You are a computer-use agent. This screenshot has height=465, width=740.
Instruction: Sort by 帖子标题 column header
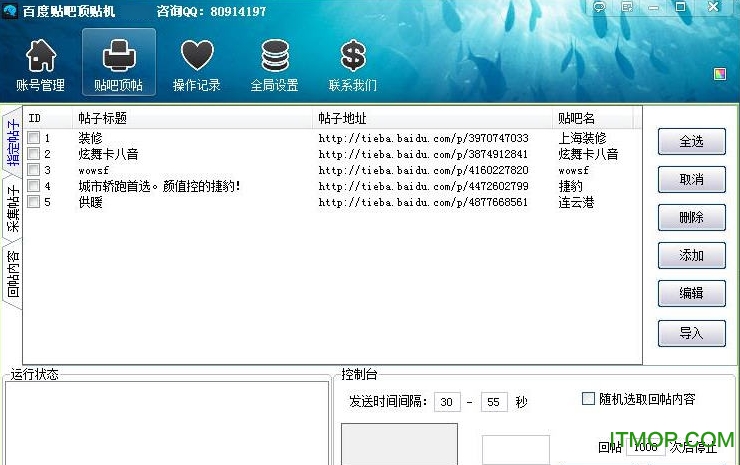(x=192, y=118)
